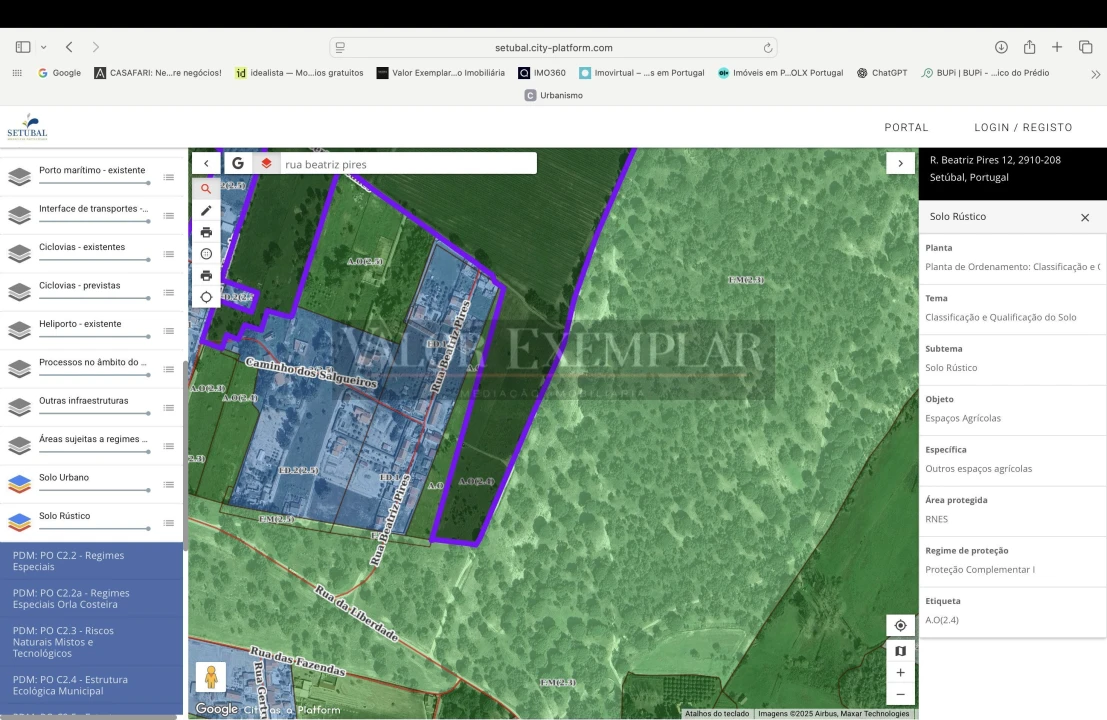Open the PORTAL link in header
The height and width of the screenshot is (720, 1107).
[906, 127]
